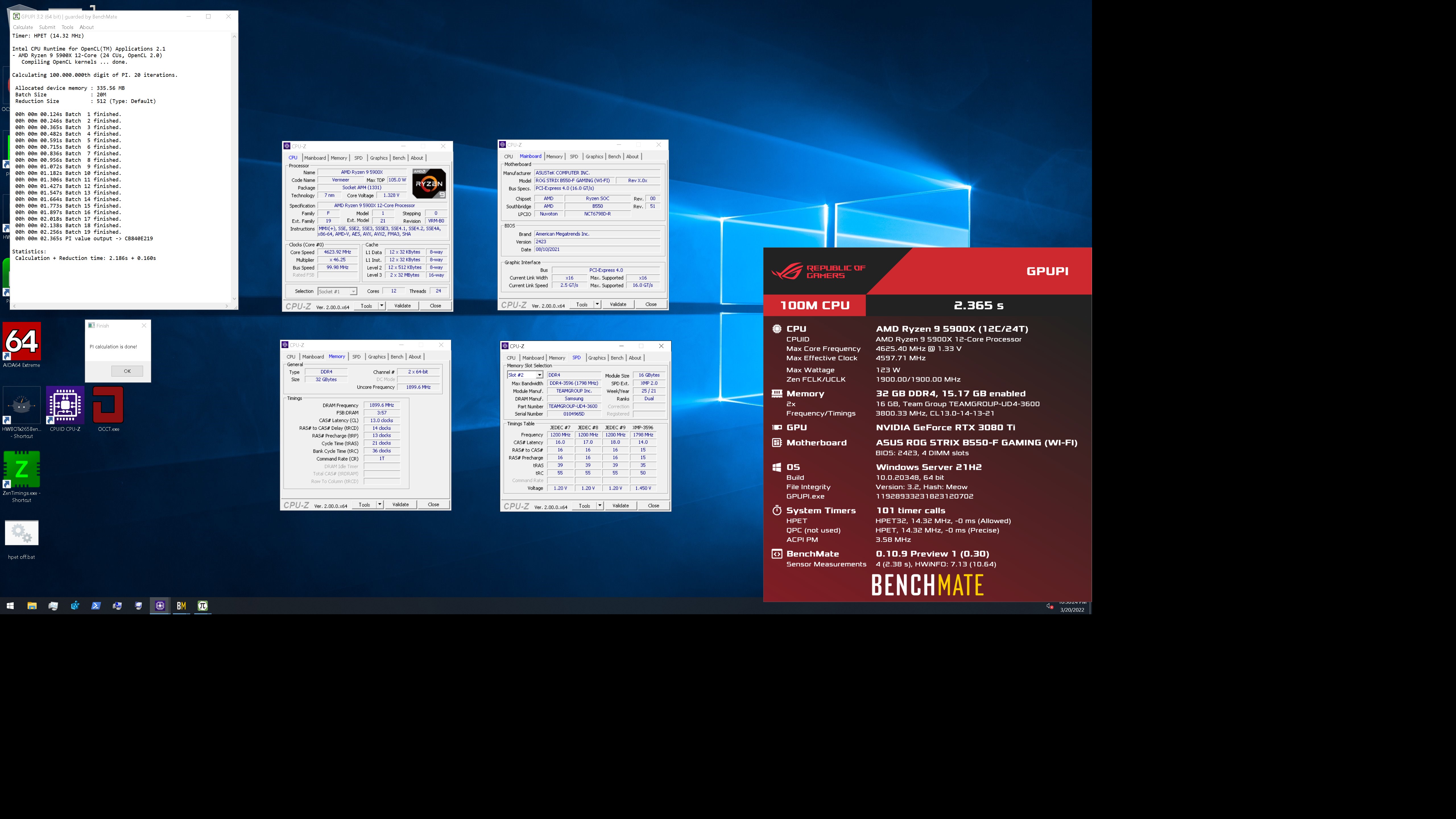This screenshot has width=1456, height=819.
Task: Click the Memory icon in BenchMate panel
Action: (777, 393)
